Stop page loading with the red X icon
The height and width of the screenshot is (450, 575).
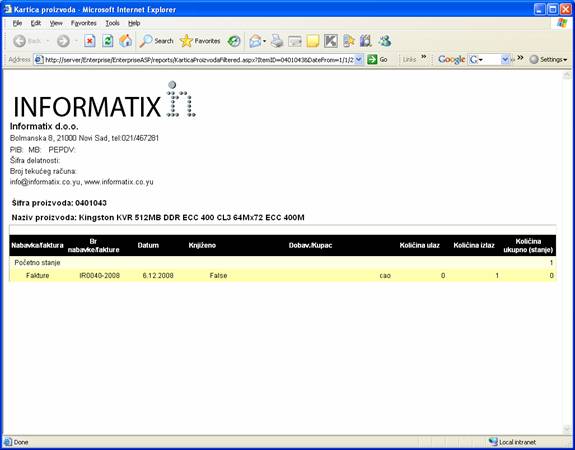point(89,41)
